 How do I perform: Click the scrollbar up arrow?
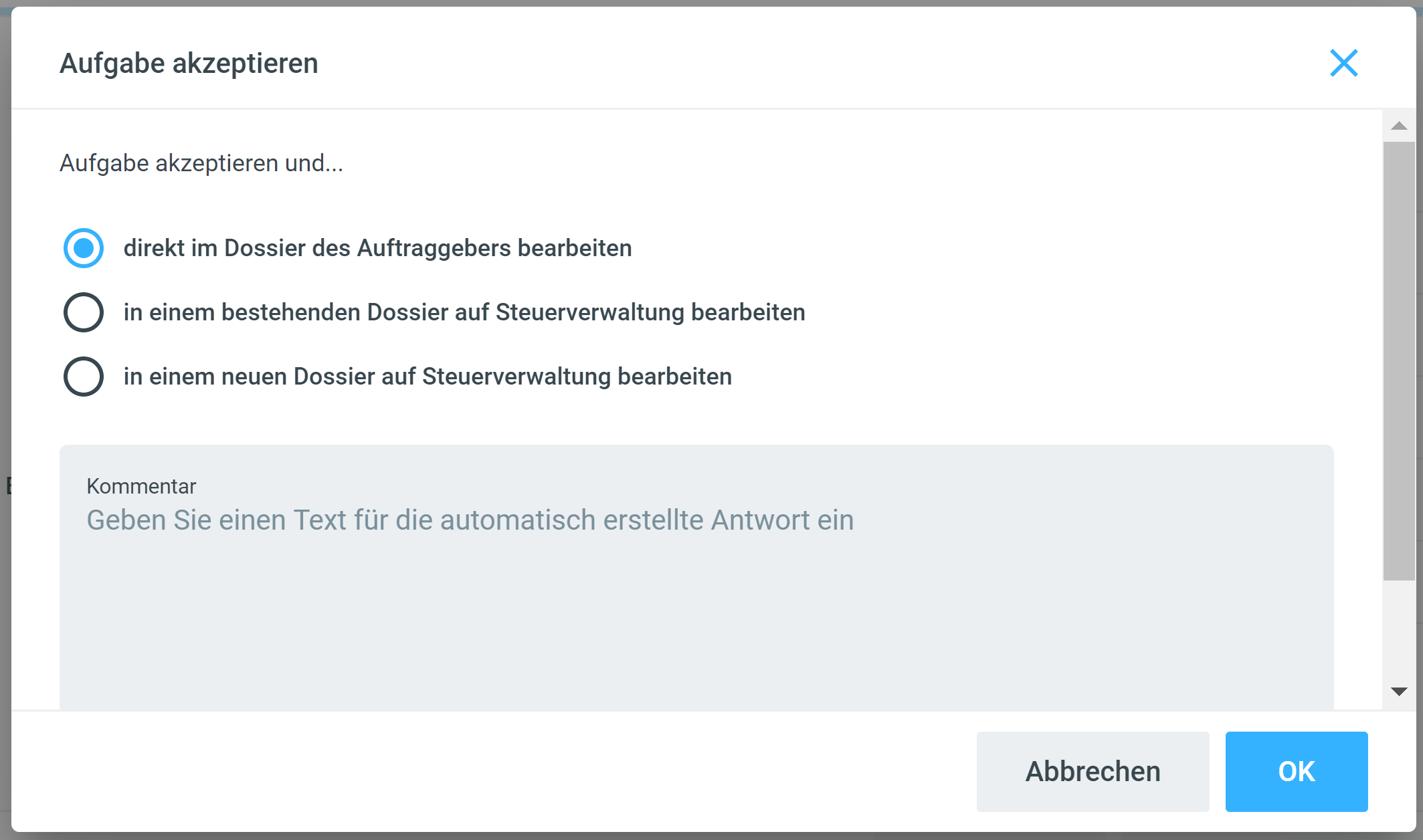[1399, 126]
